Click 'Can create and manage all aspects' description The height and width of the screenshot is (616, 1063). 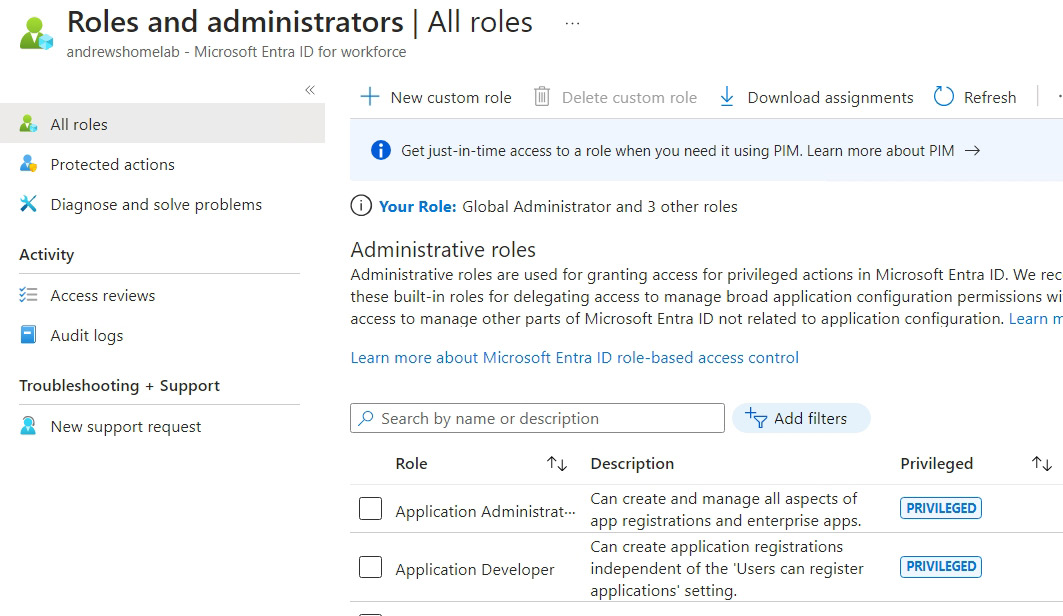(725, 510)
